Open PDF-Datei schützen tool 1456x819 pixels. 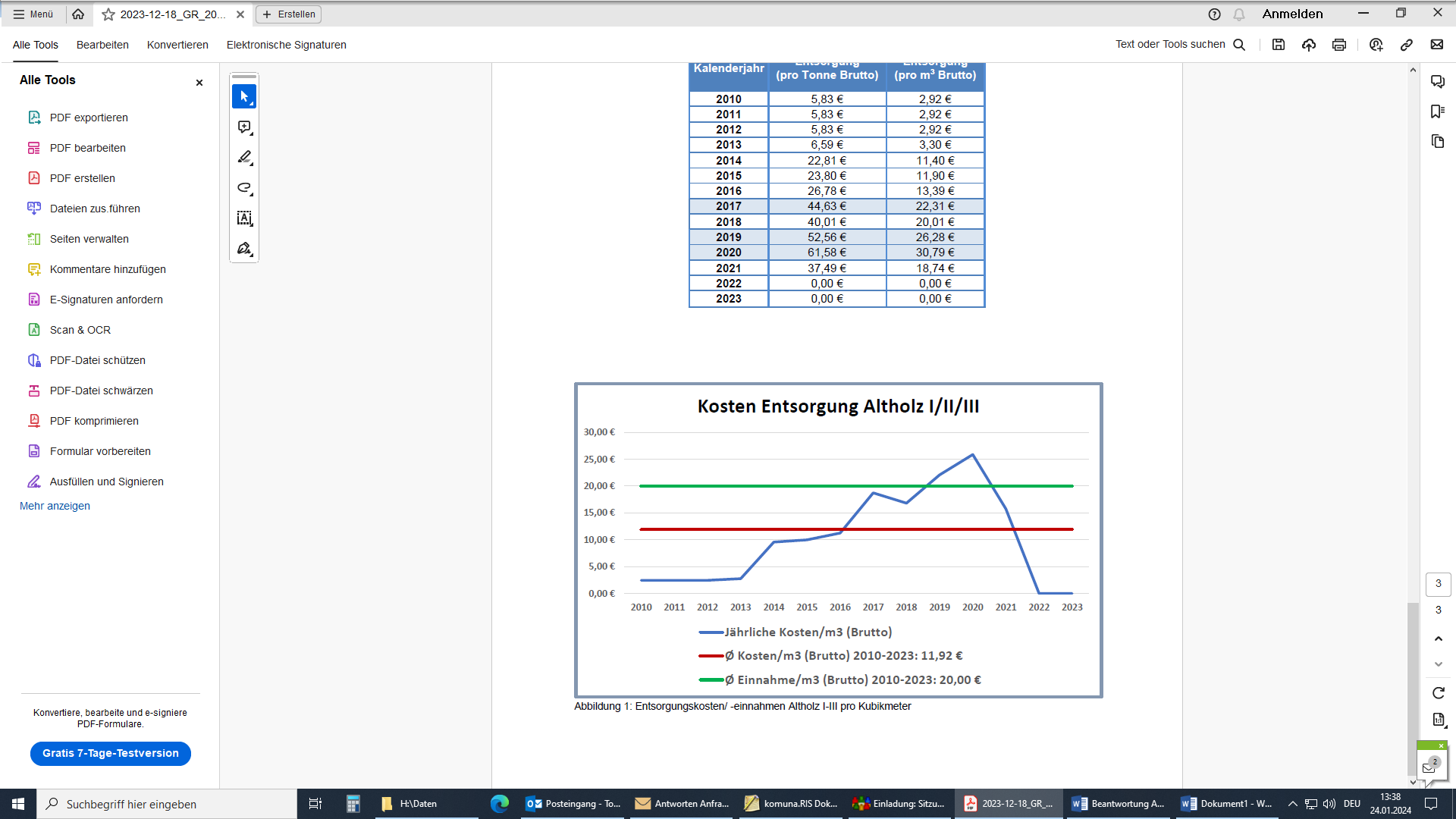click(x=98, y=360)
